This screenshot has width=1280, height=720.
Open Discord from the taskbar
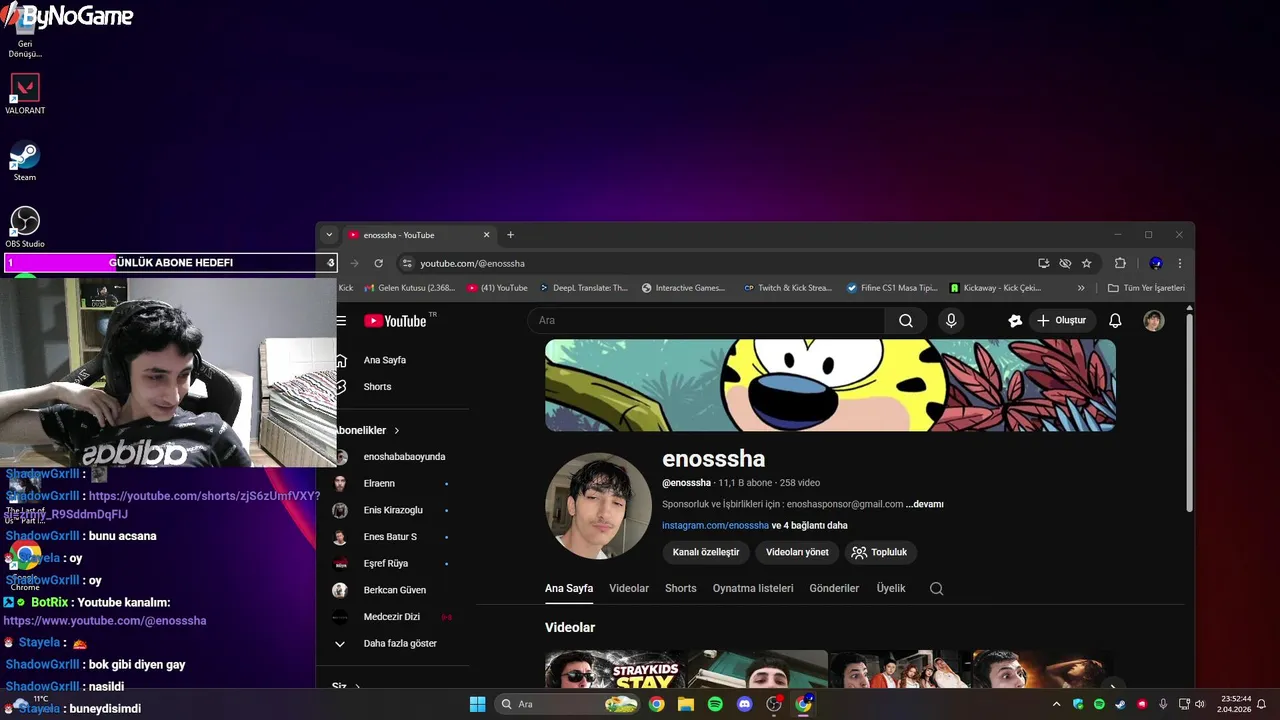[x=744, y=704]
